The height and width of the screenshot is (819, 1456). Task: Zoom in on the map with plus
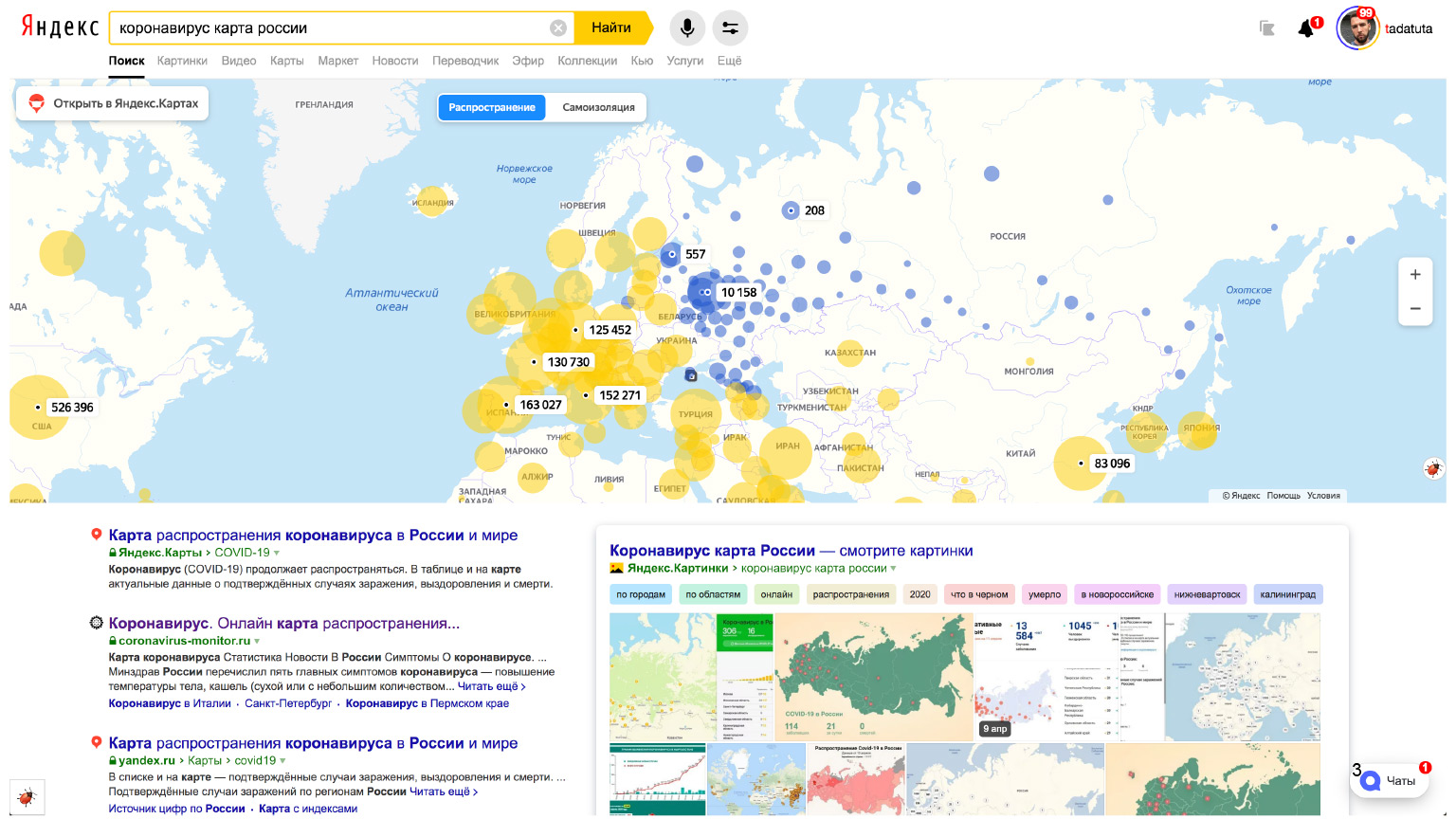point(1415,275)
